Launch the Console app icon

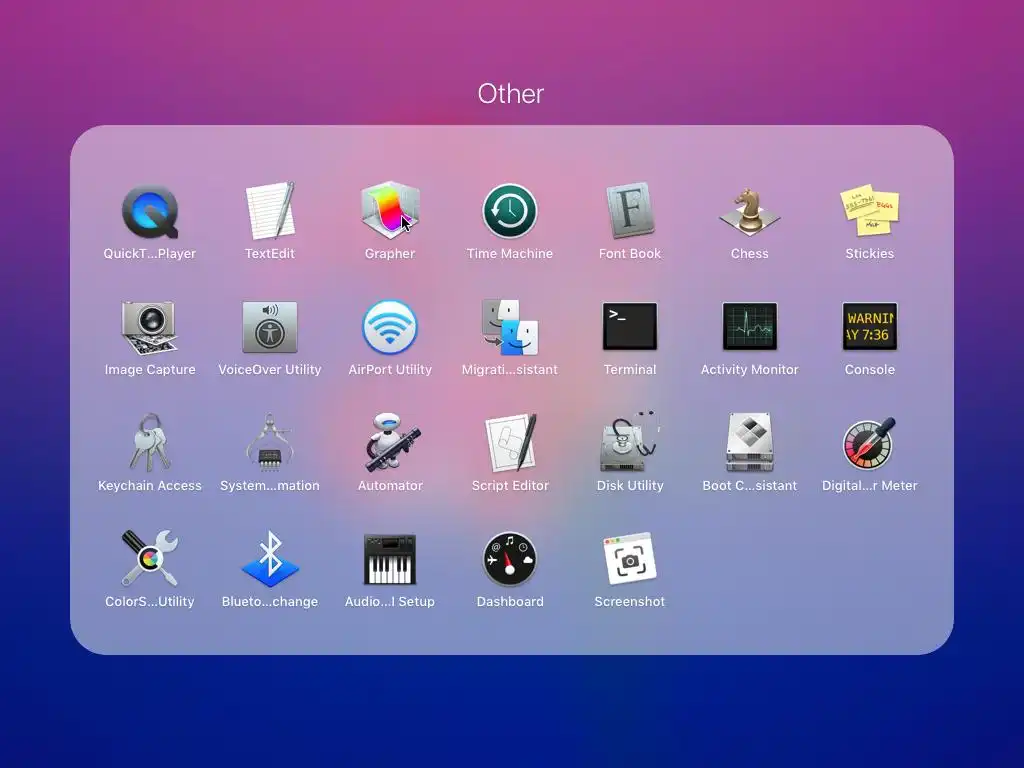869,326
